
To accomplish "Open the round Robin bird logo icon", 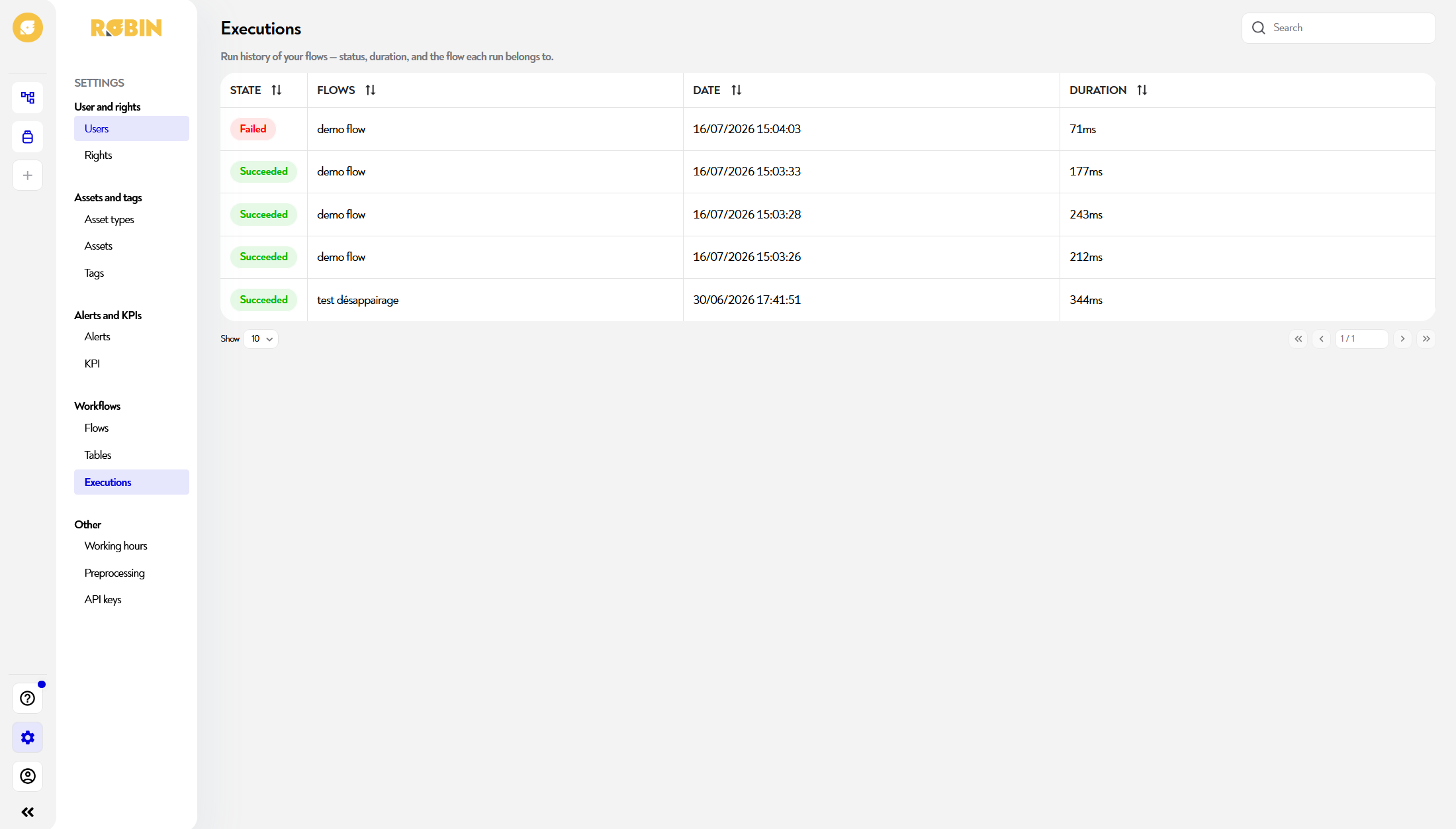I will click(x=28, y=28).
